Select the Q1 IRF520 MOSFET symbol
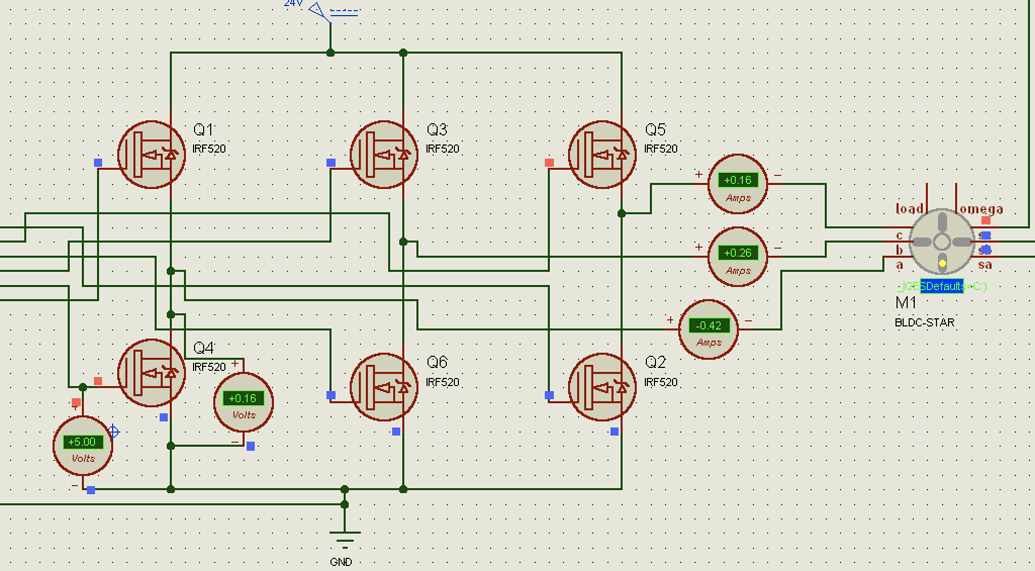The height and width of the screenshot is (571, 1035). 152,155
